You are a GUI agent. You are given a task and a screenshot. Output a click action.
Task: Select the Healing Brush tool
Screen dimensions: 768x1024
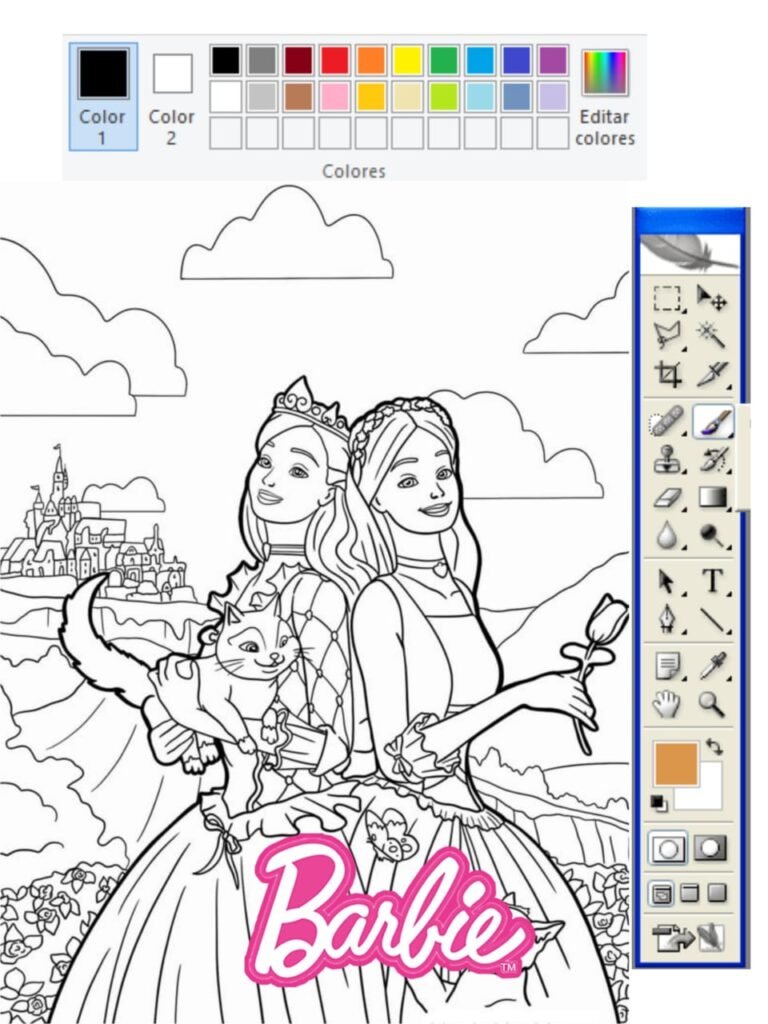tap(667, 421)
